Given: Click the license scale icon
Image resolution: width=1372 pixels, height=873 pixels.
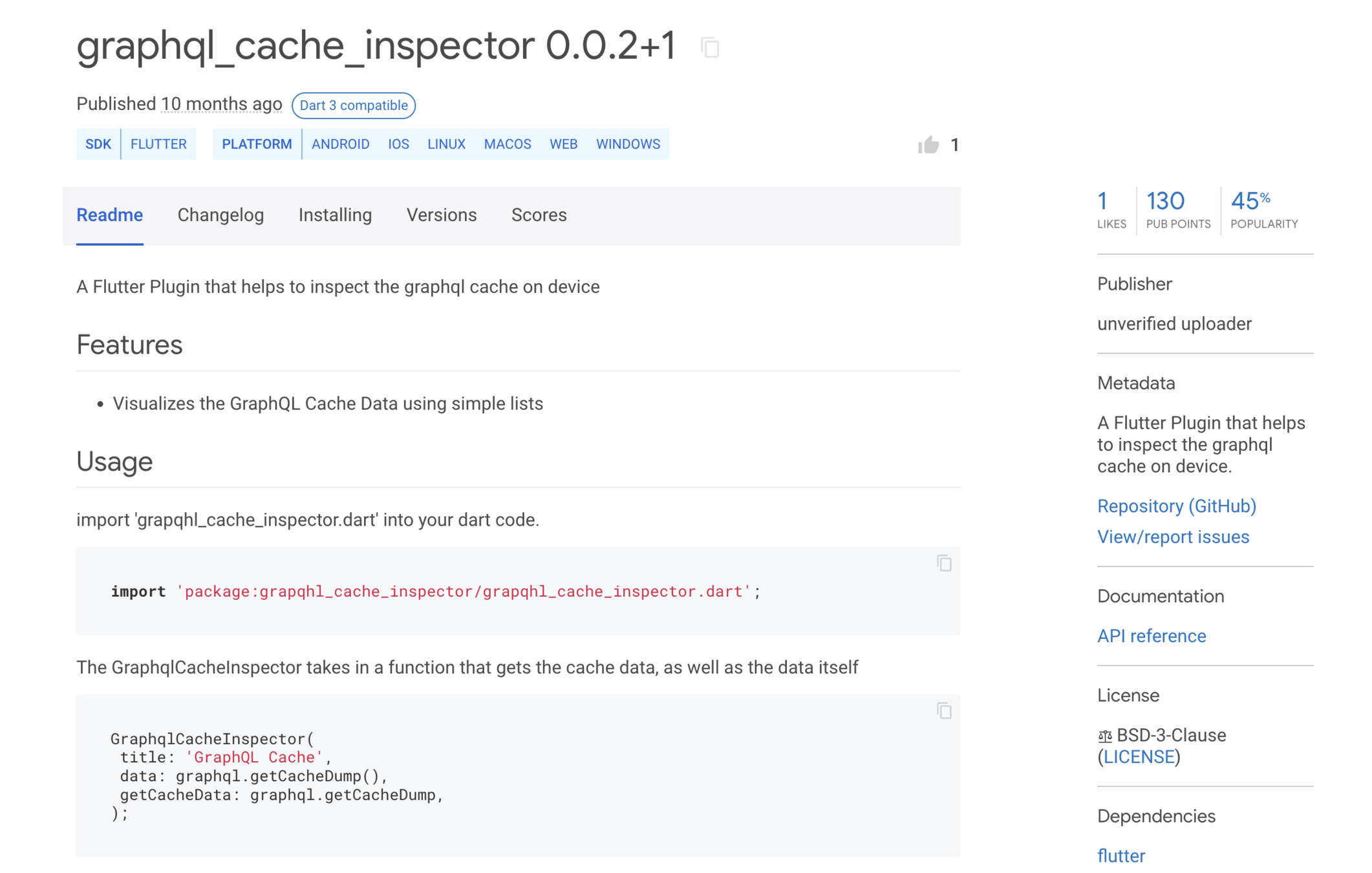Looking at the screenshot, I should click(x=1105, y=736).
